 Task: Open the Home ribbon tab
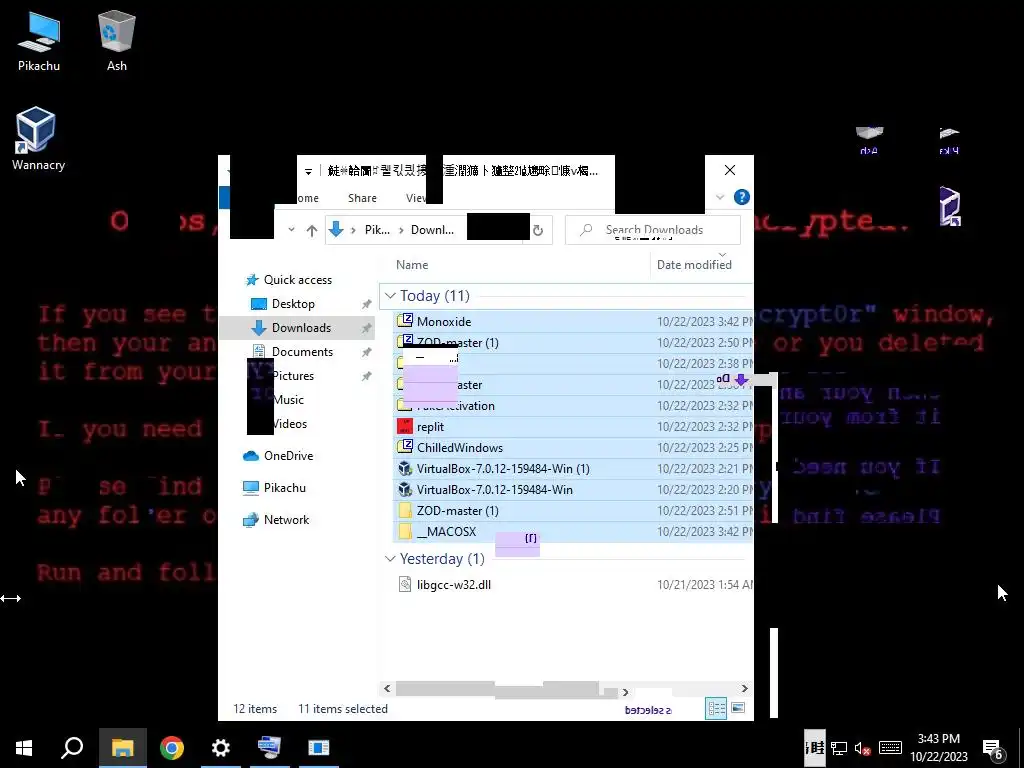[x=307, y=198]
